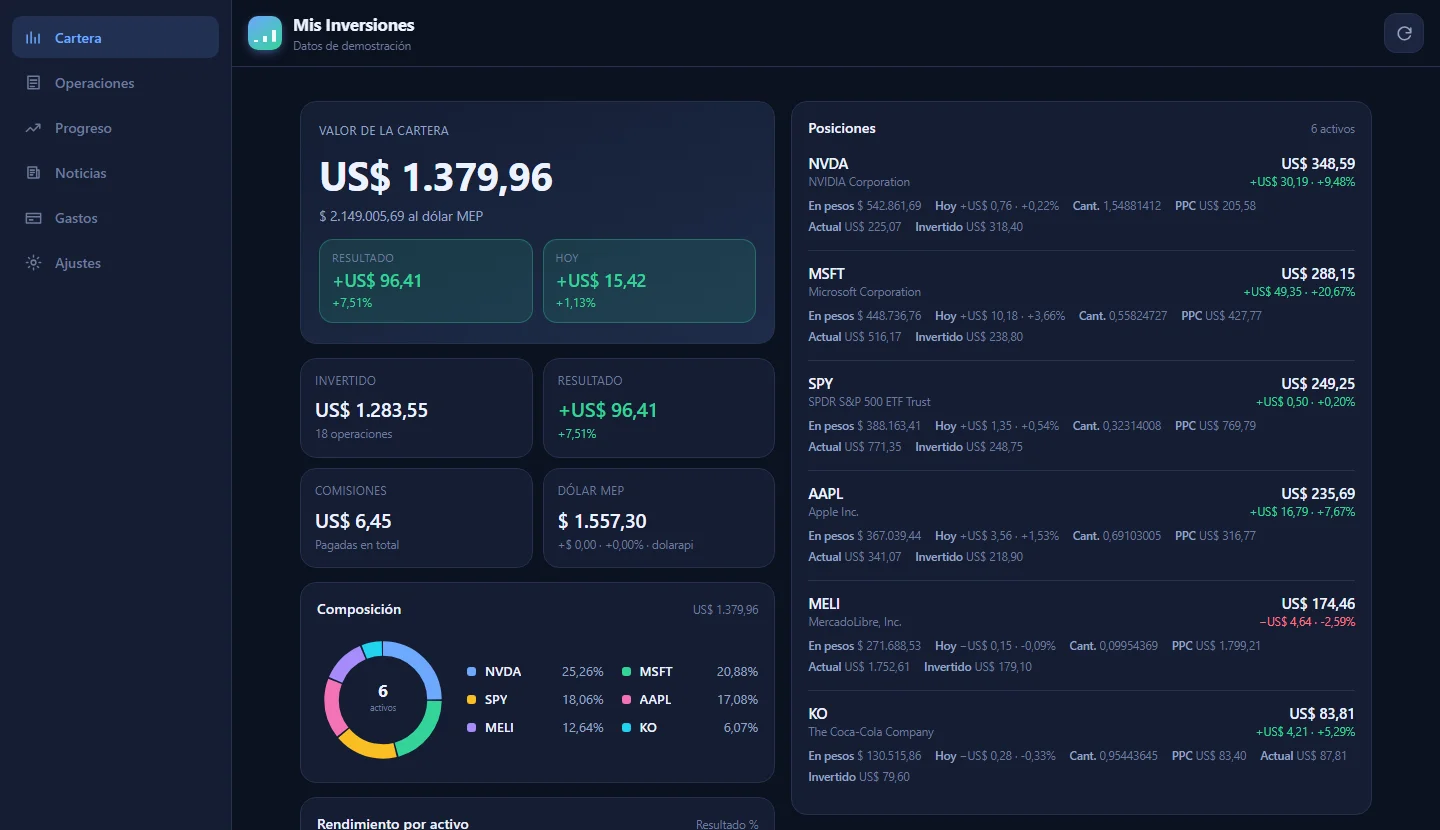Select the NVDA ticker in Posiciones
1440x830 pixels.
click(828, 164)
